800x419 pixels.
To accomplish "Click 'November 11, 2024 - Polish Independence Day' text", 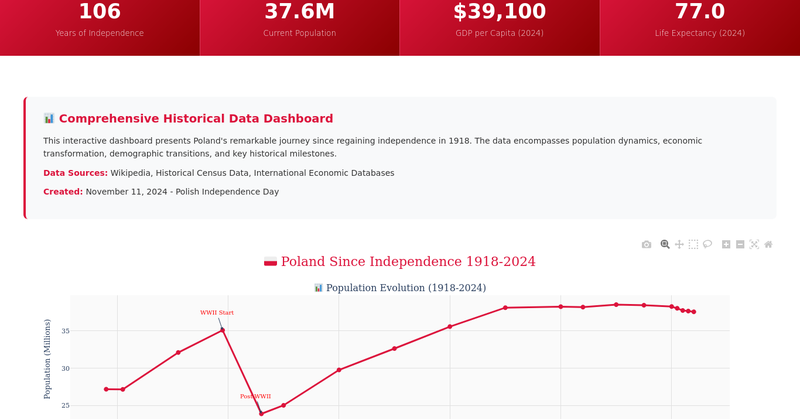I will pyautogui.click(x=182, y=192).
